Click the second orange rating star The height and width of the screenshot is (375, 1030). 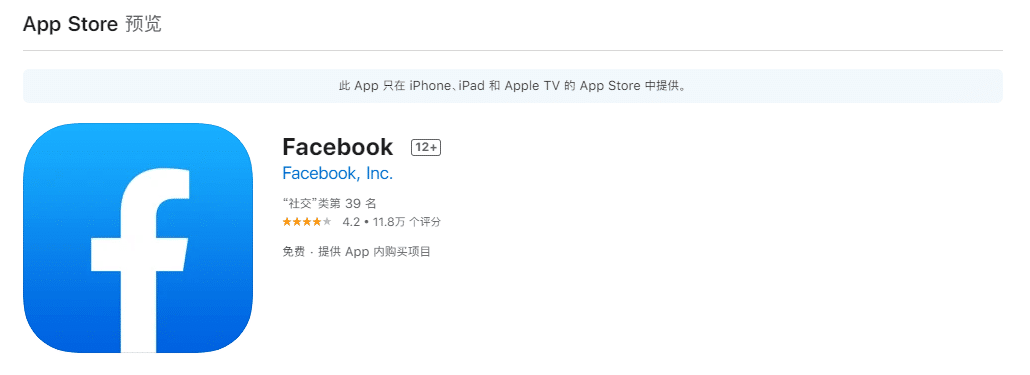coord(297,222)
